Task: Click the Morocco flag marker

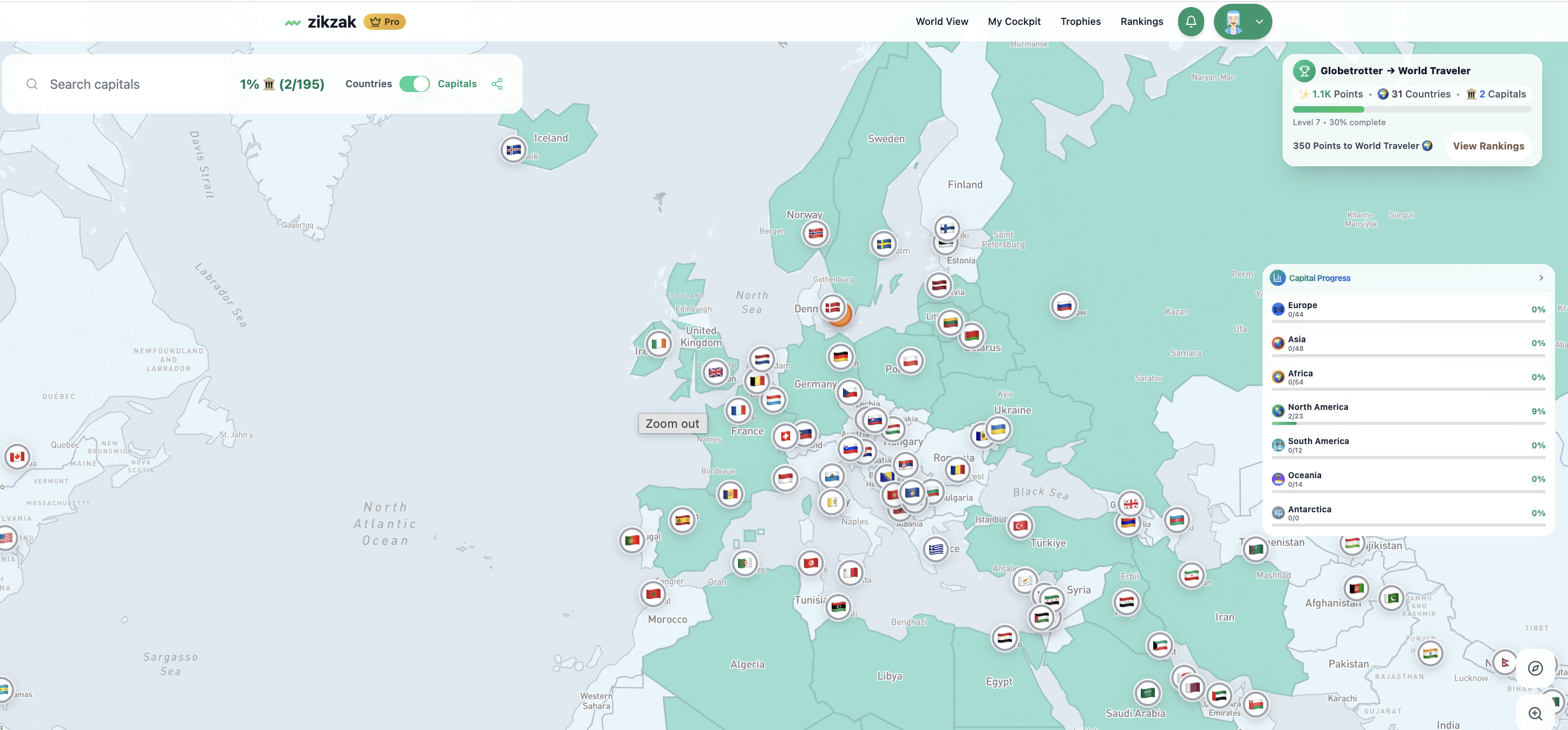Action: coord(653,594)
